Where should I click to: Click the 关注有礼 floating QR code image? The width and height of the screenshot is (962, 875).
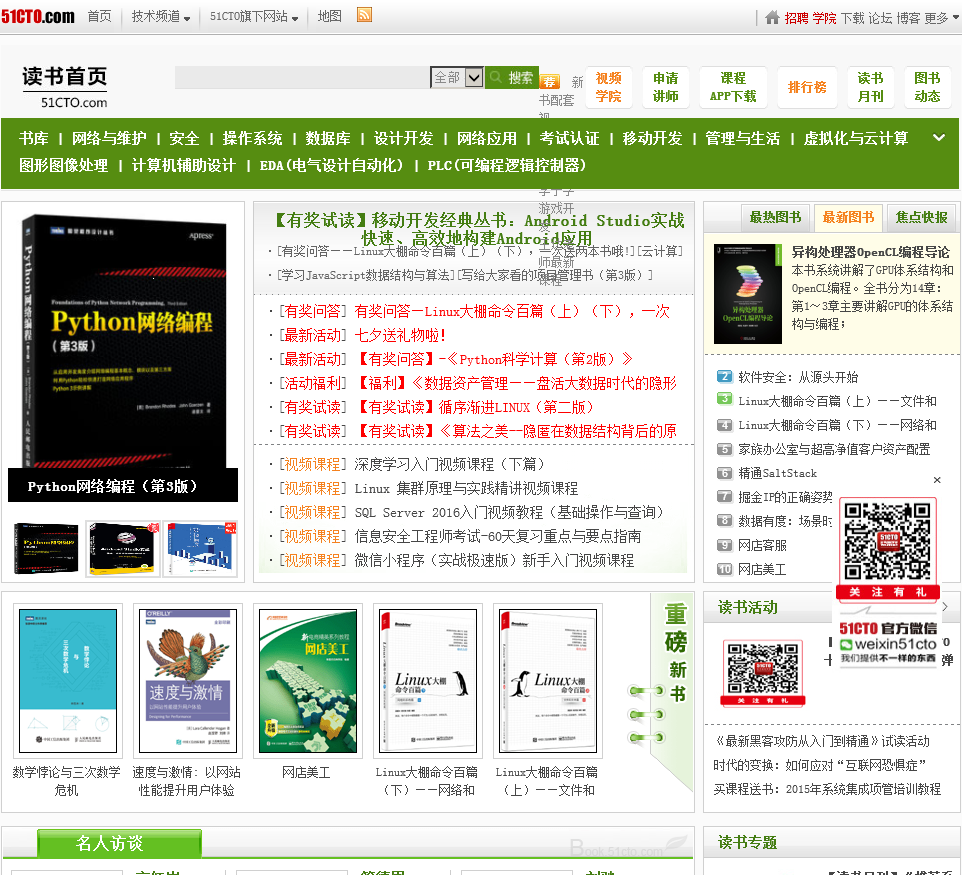(888, 548)
